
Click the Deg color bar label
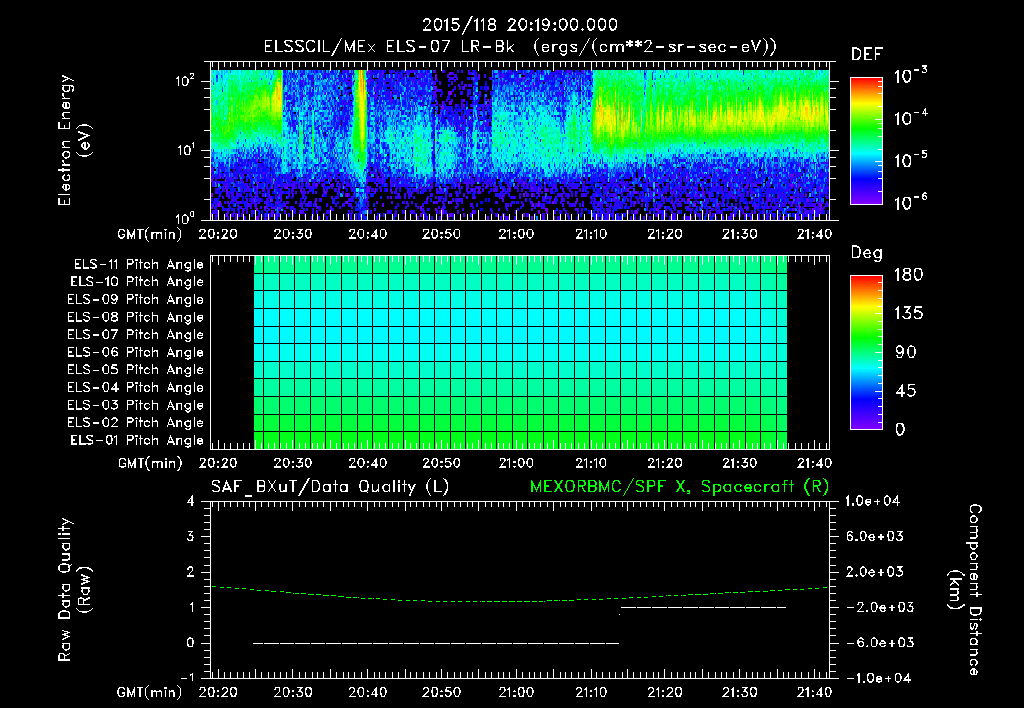[x=867, y=253]
